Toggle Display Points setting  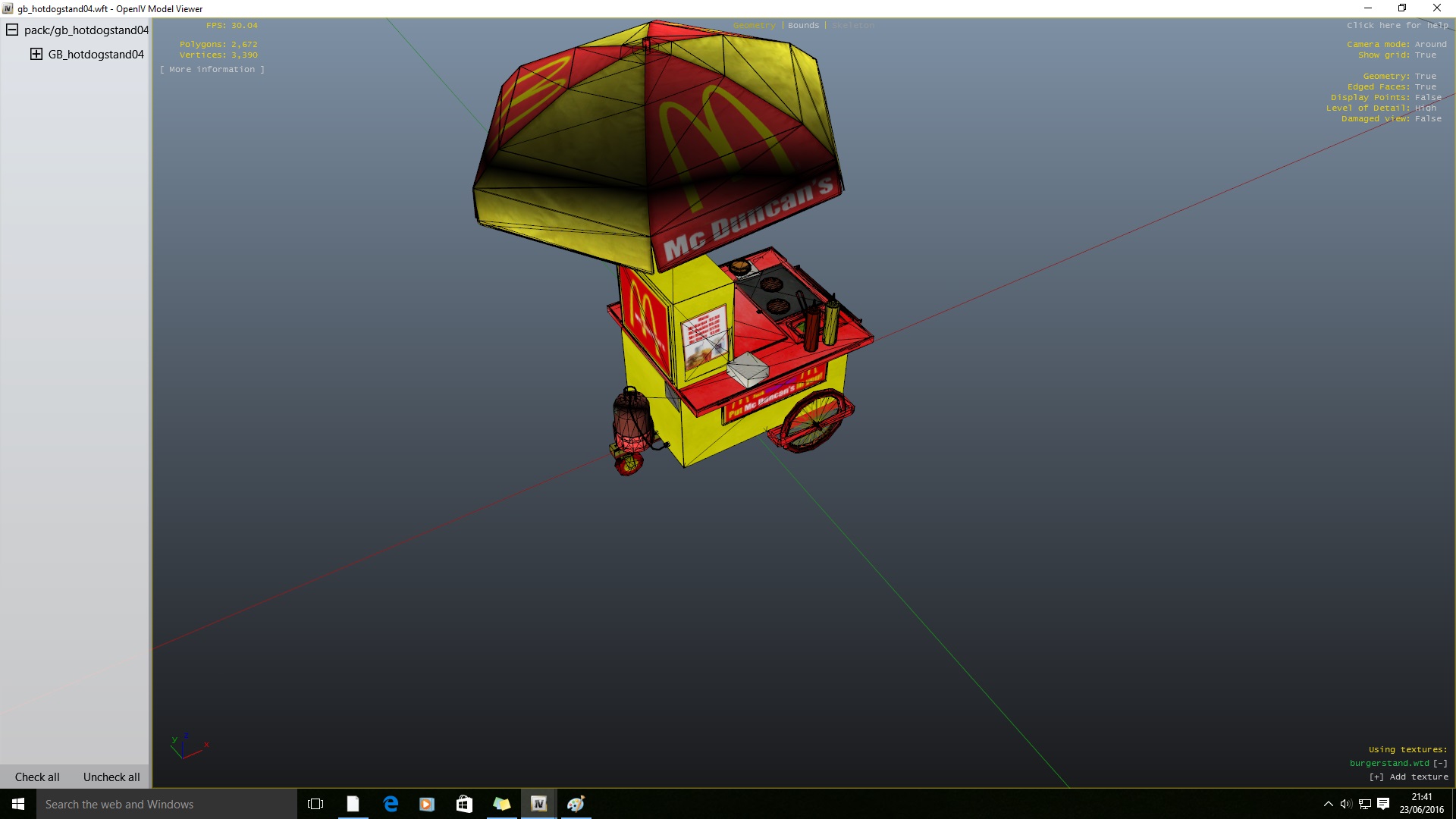coord(1386,98)
